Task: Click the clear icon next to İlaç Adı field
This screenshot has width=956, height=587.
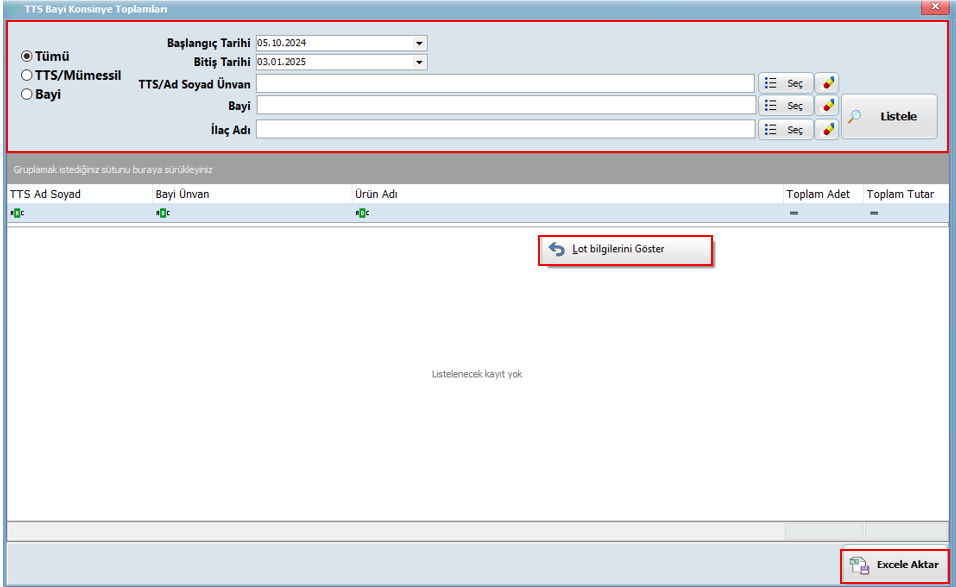Action: [x=827, y=129]
